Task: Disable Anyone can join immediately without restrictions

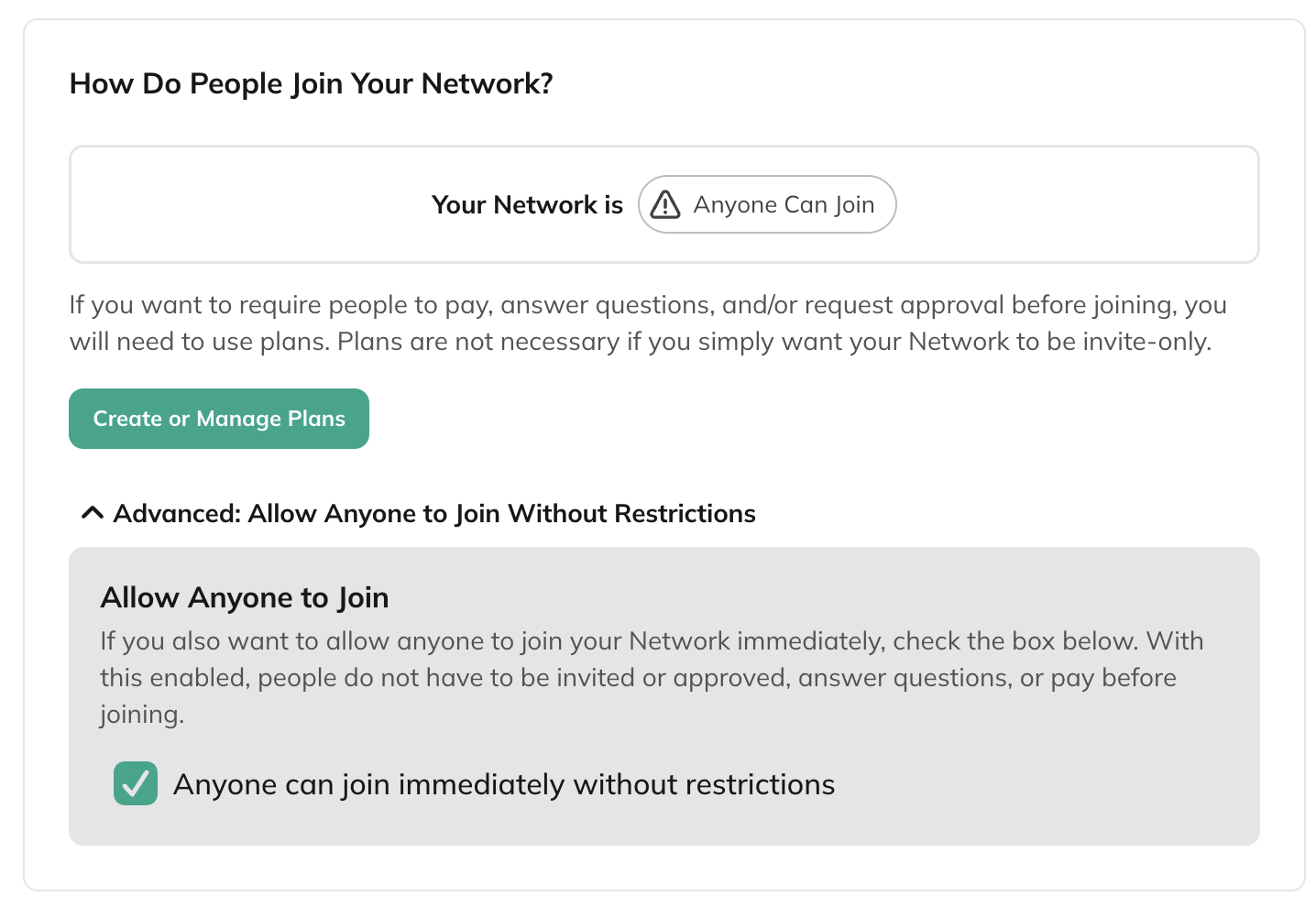Action: 136,784
